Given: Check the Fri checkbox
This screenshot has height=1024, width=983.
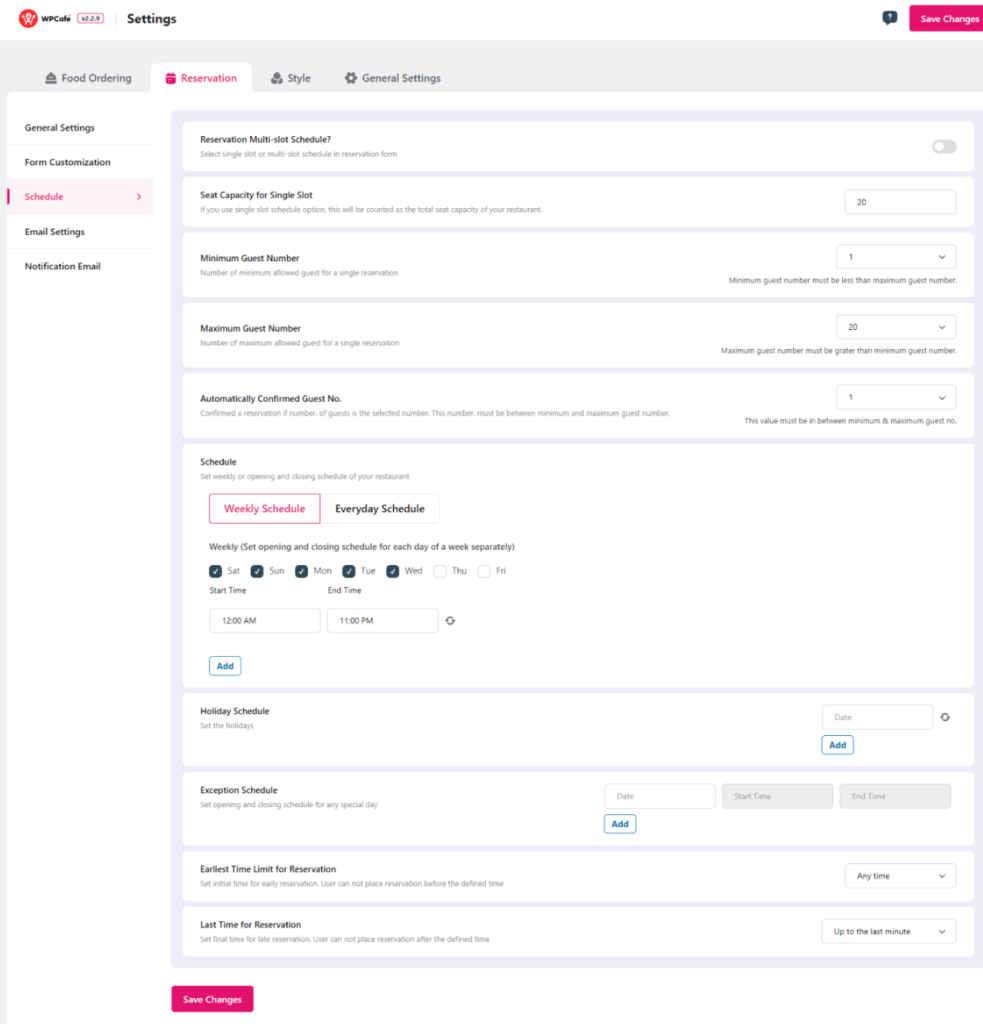Looking at the screenshot, I should tap(484, 571).
